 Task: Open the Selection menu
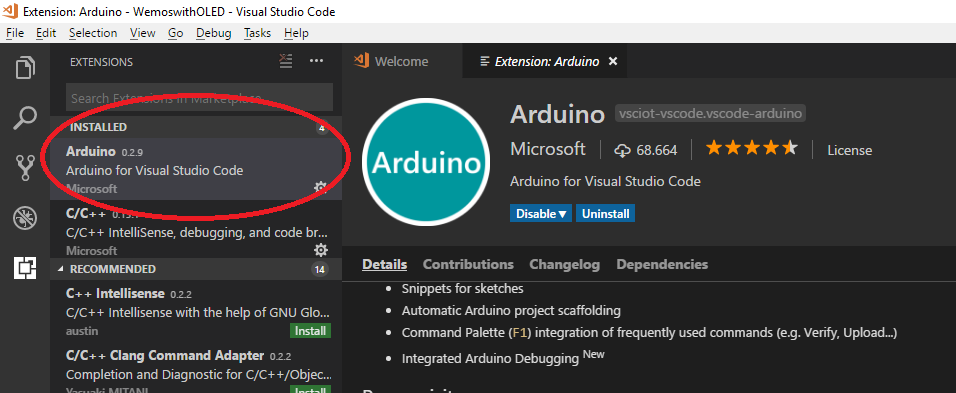[93, 33]
